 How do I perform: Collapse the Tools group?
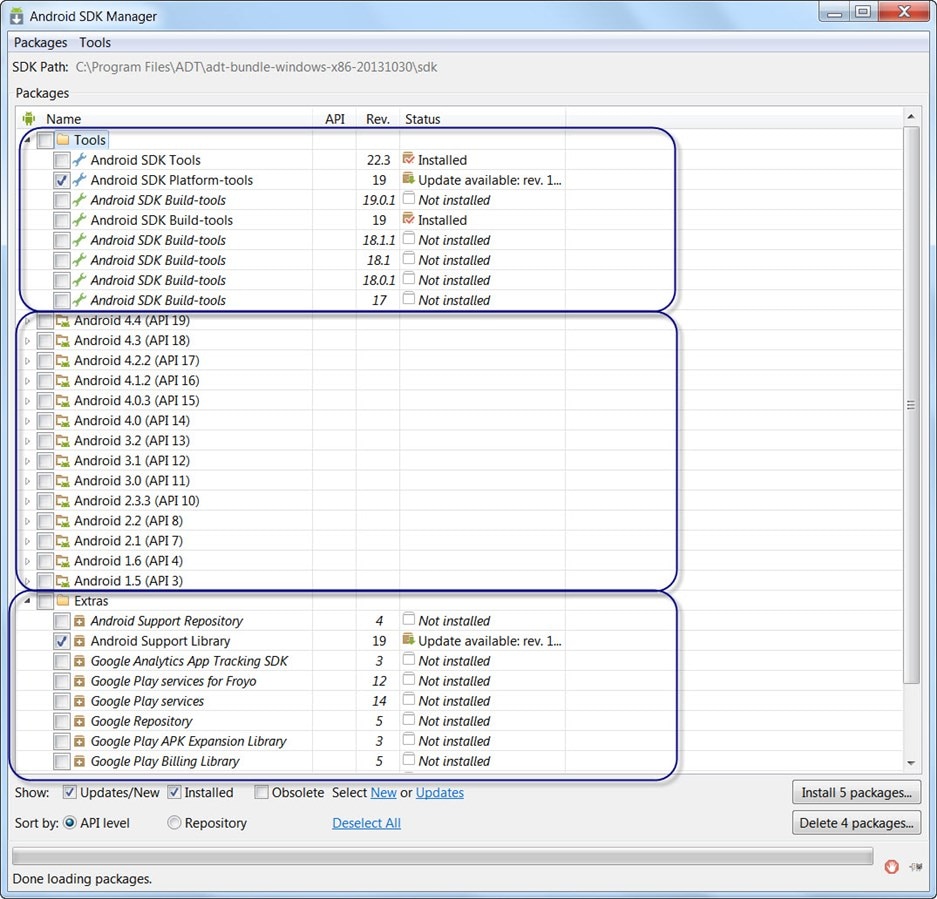point(27,140)
